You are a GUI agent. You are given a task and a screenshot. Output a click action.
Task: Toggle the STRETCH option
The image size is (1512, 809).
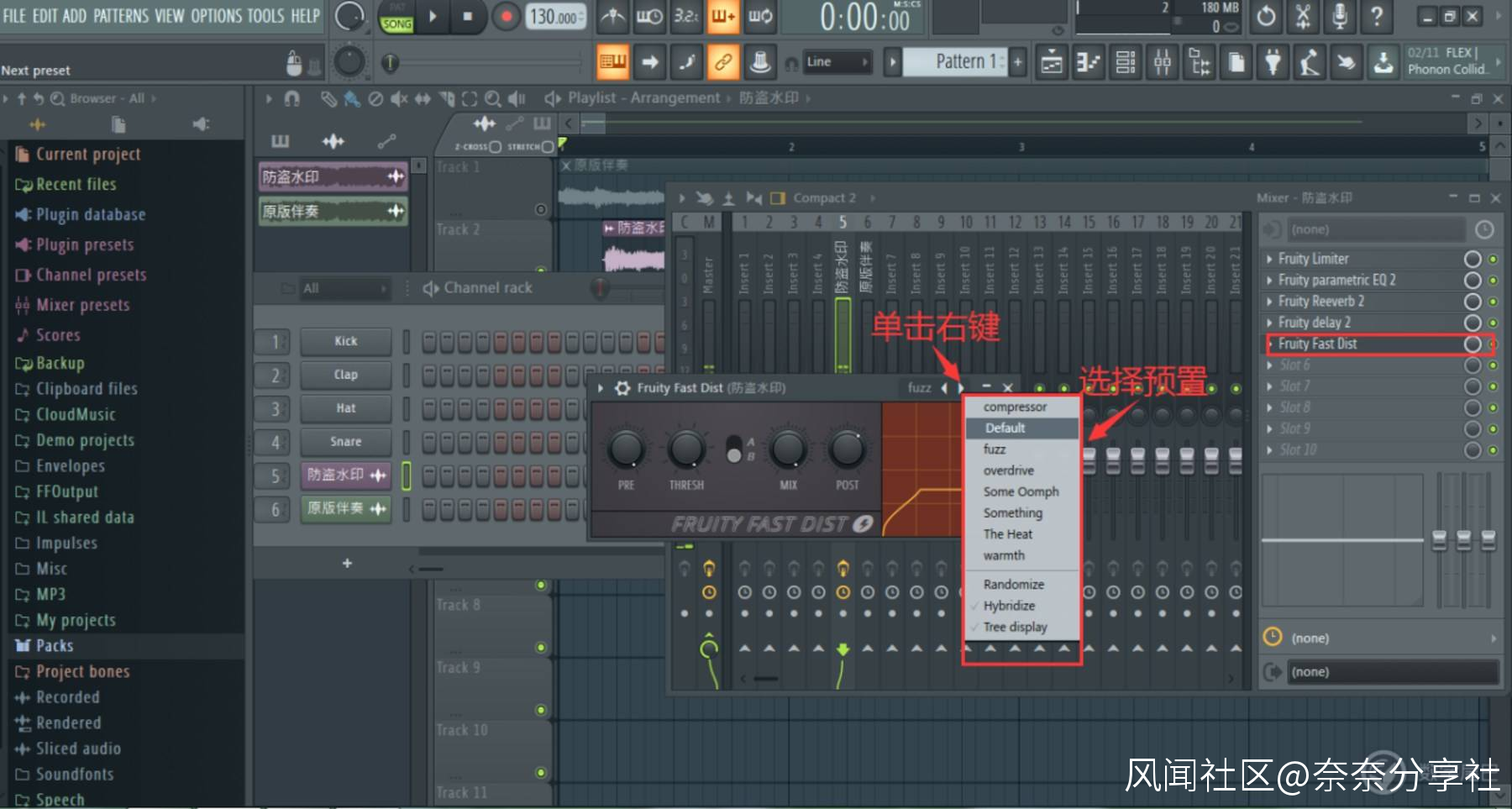click(x=548, y=147)
